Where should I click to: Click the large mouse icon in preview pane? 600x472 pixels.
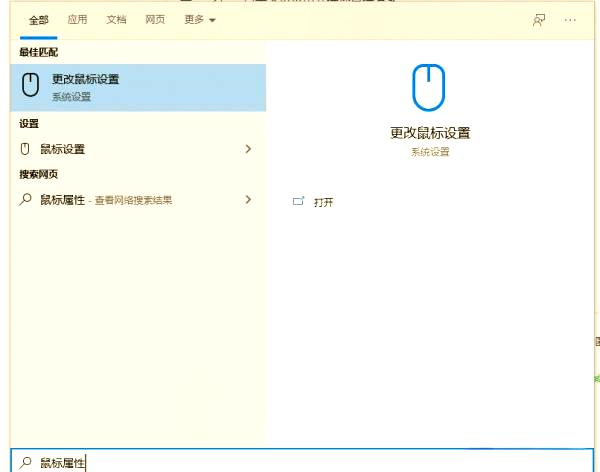429,87
